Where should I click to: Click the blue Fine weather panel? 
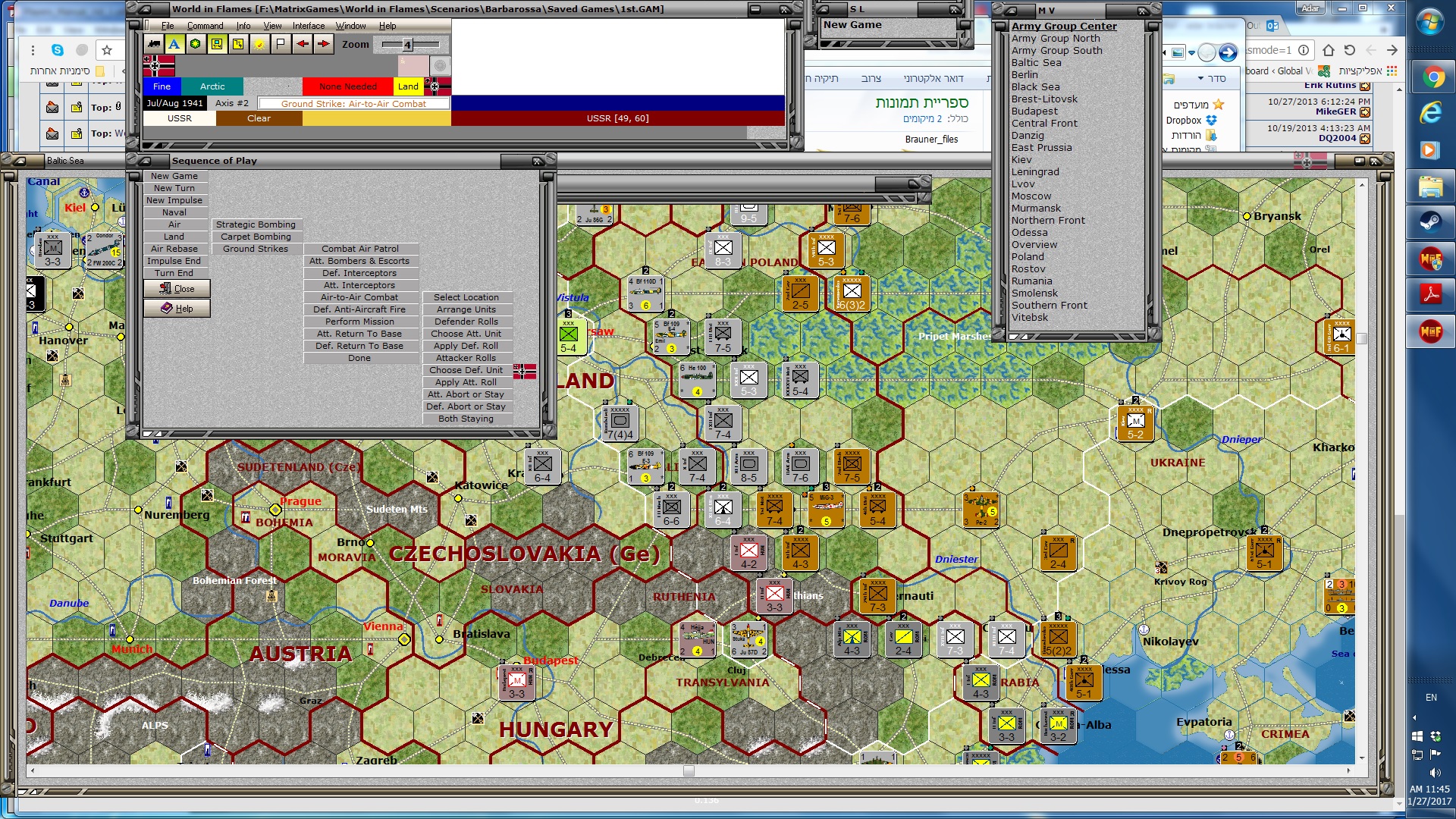(x=162, y=86)
